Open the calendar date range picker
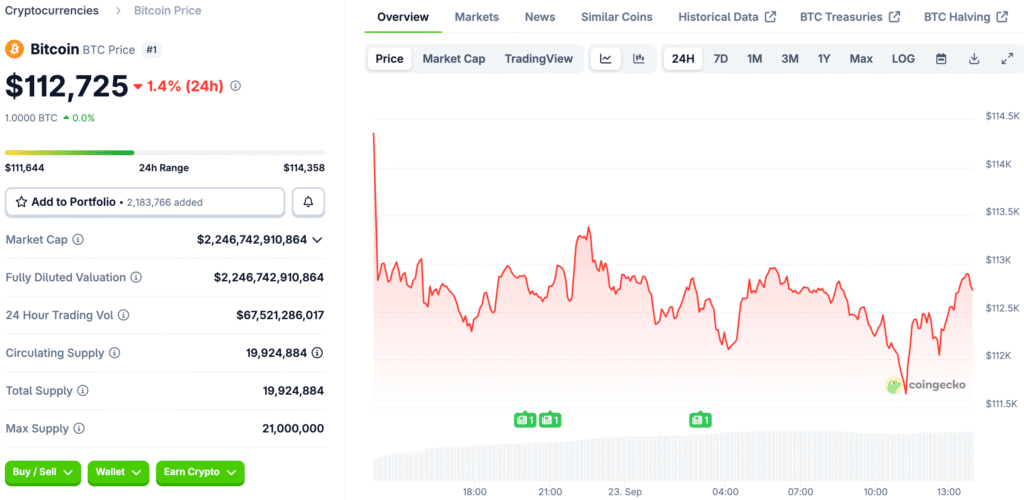 tap(941, 59)
